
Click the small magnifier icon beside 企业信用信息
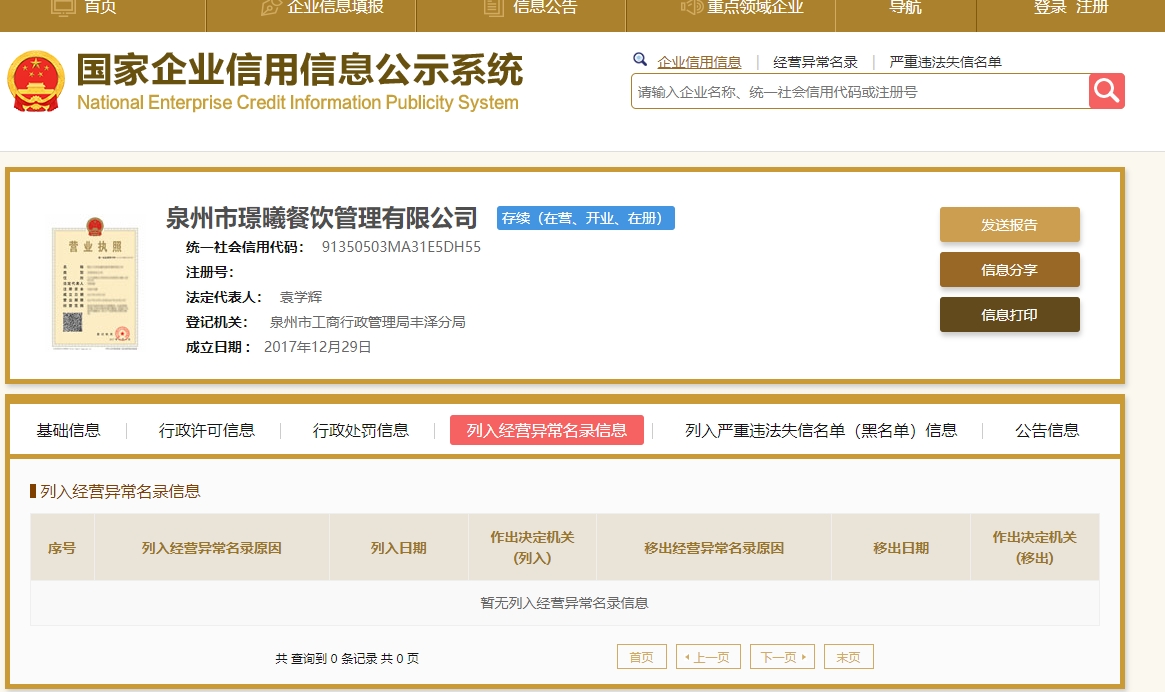tap(640, 59)
